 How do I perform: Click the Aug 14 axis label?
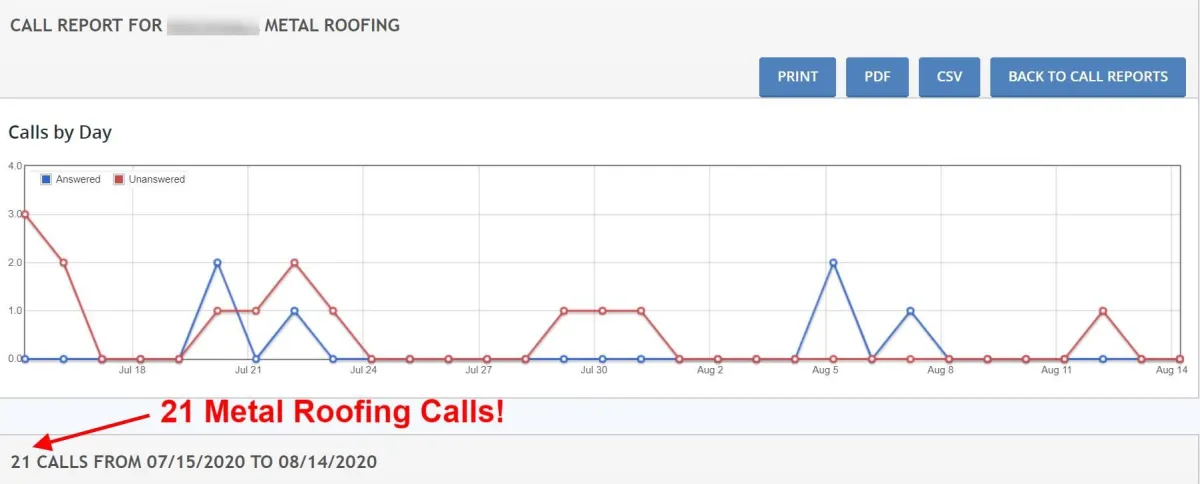[x=1172, y=370]
